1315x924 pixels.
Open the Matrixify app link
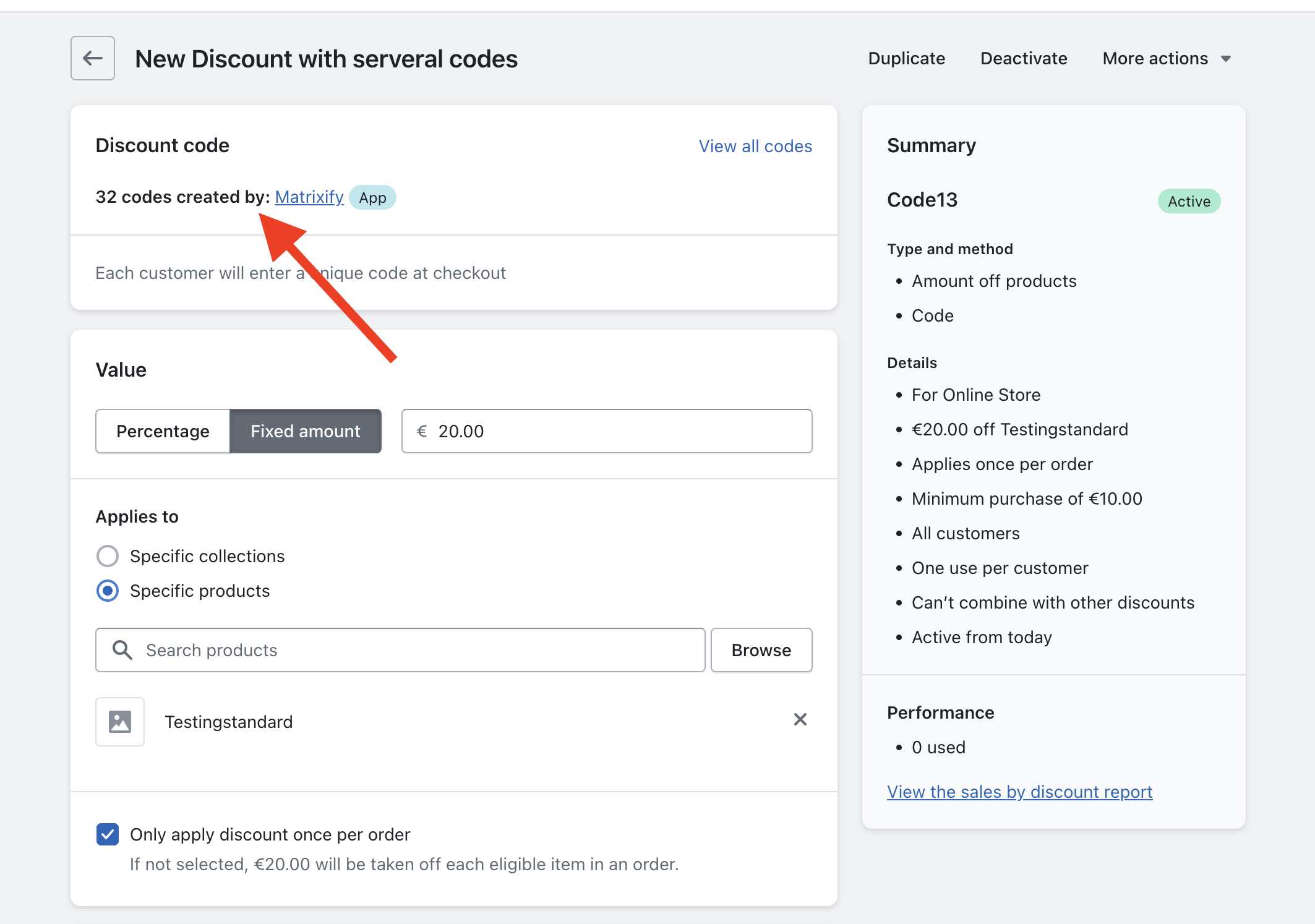point(309,197)
